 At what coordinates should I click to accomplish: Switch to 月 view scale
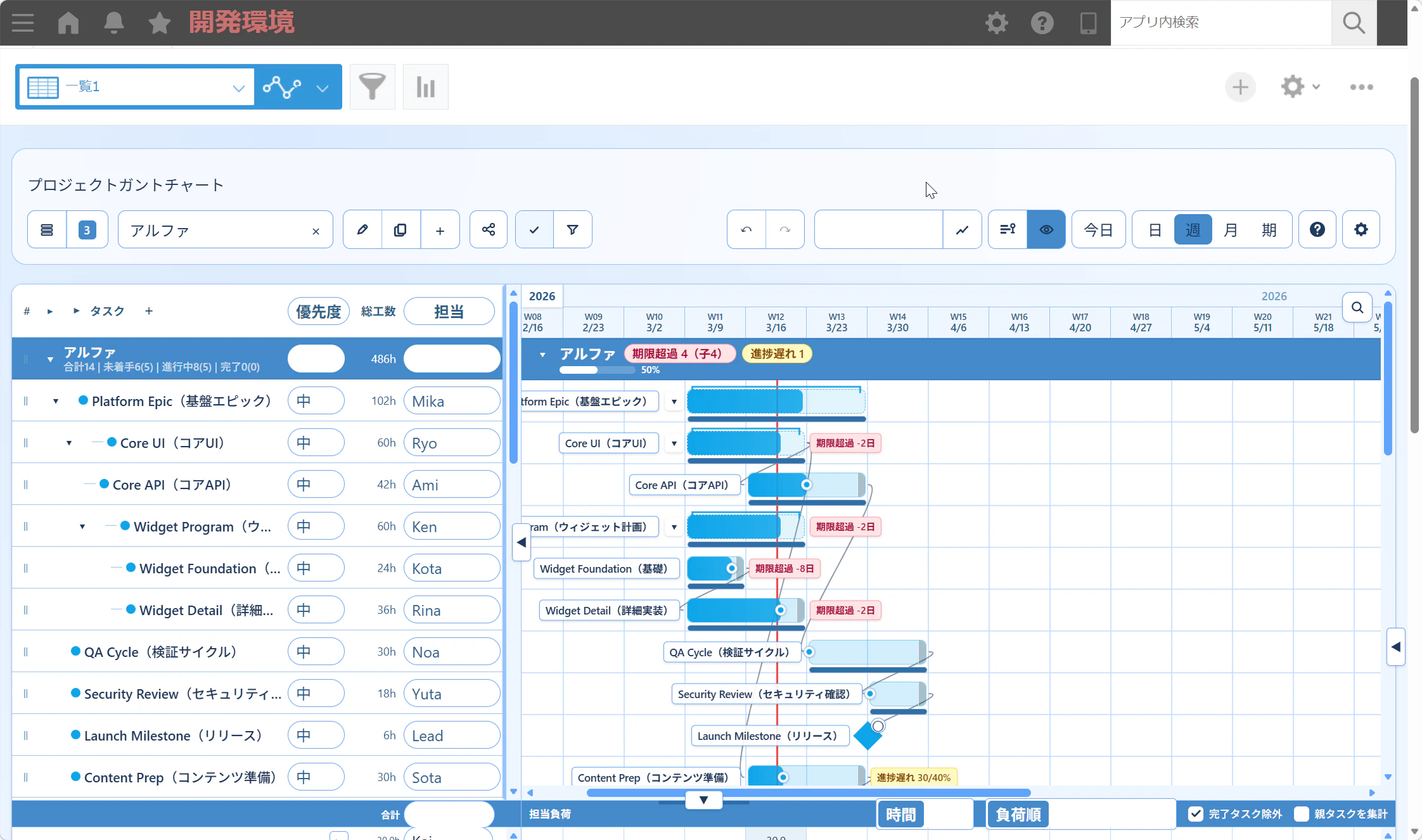pyautogui.click(x=1231, y=230)
